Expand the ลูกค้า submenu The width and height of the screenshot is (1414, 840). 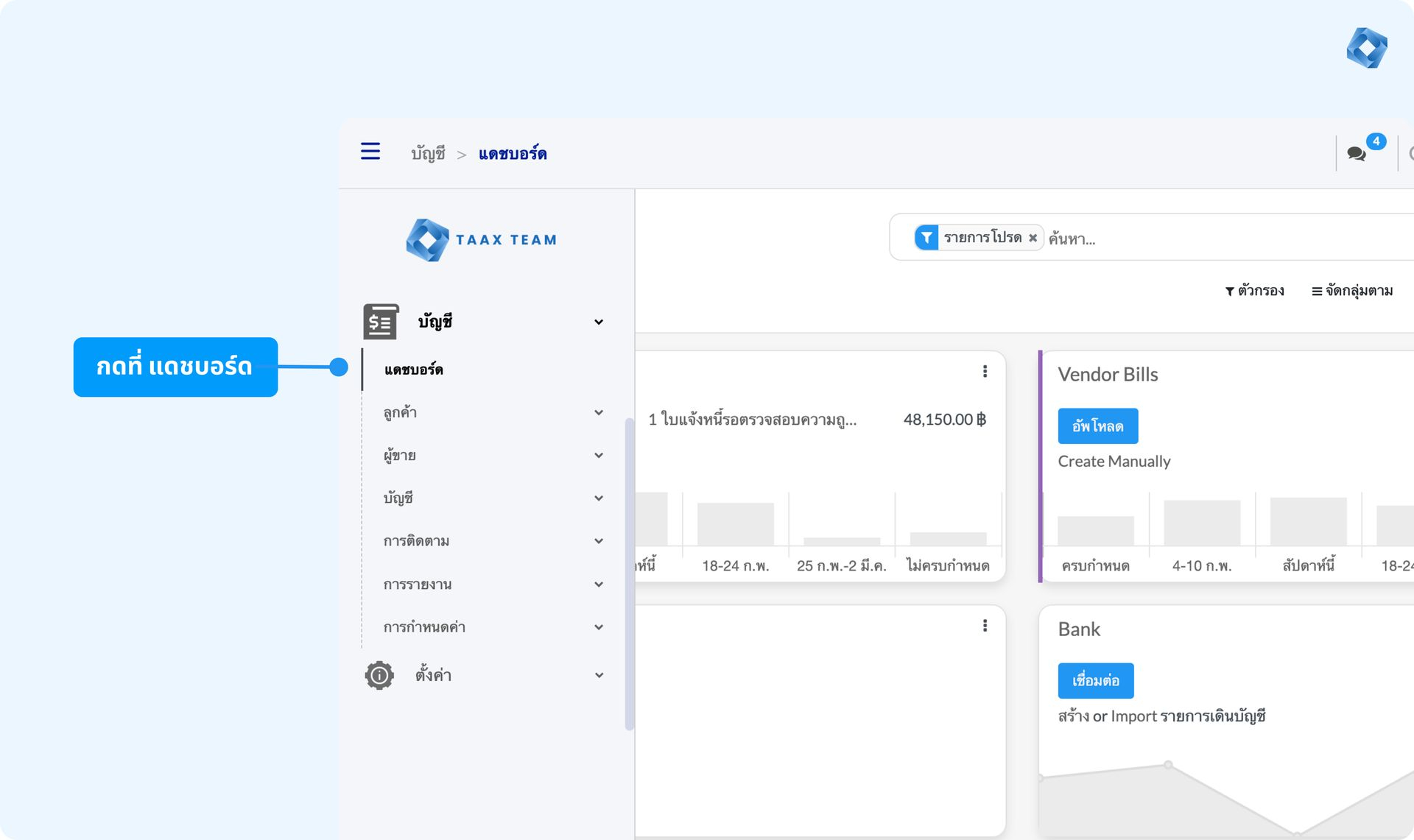[x=599, y=413]
